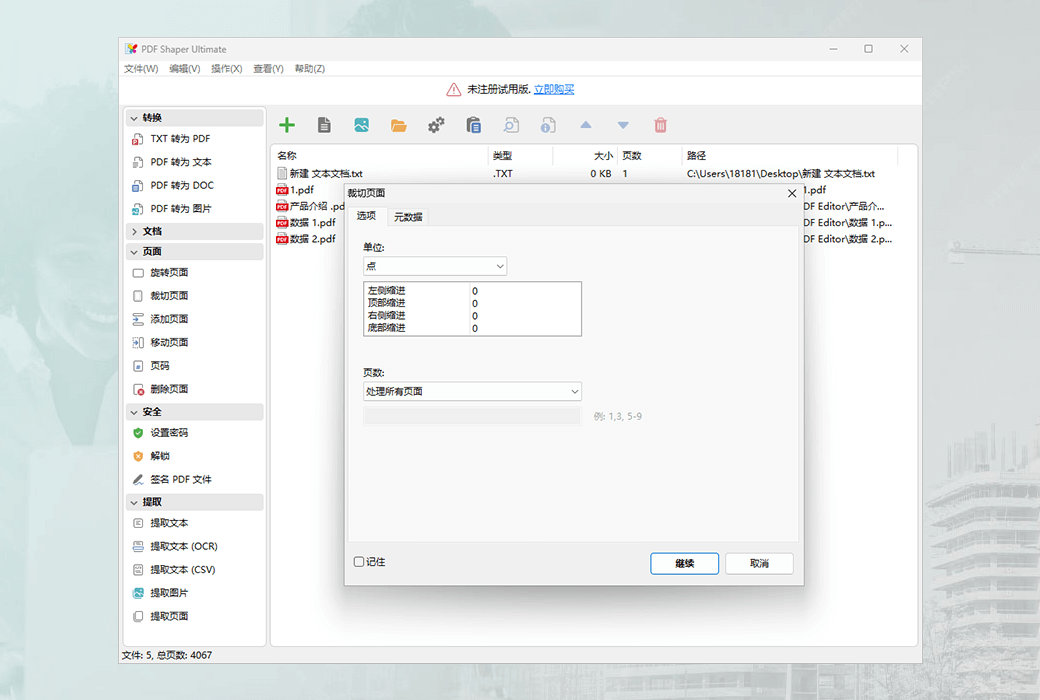Click the green add files toolbar icon
The width and height of the screenshot is (1040, 700).
click(287, 124)
